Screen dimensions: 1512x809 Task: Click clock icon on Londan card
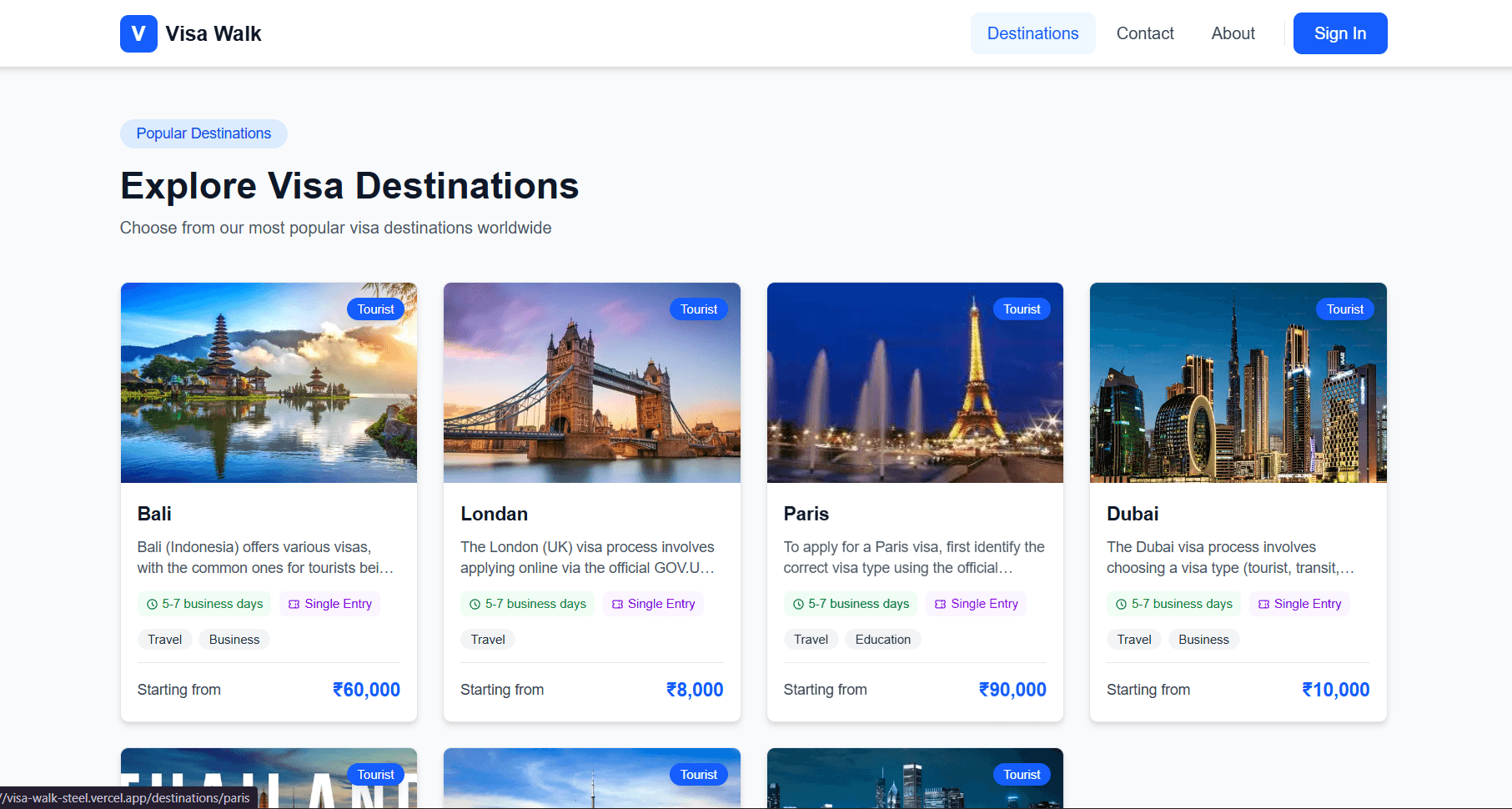(475, 605)
